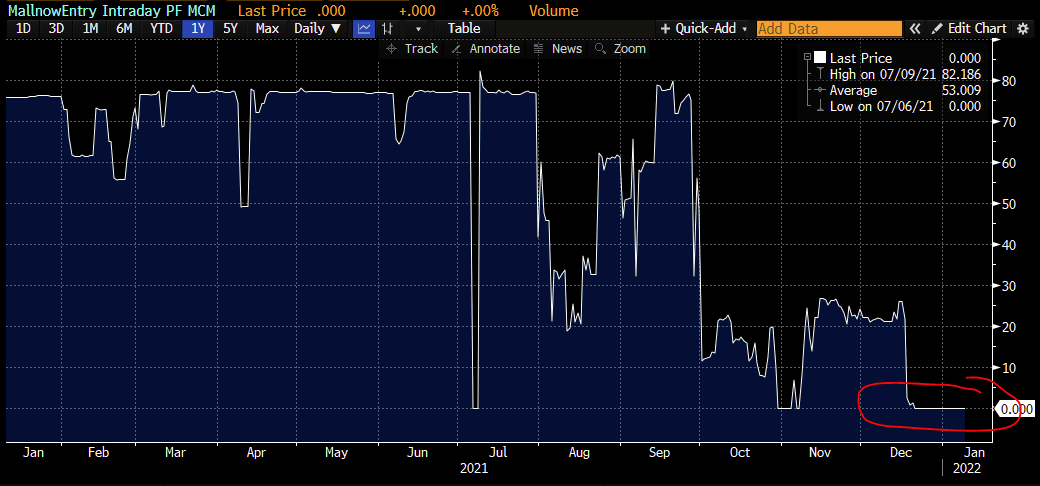Open chart type dropdown arrow

418,29
